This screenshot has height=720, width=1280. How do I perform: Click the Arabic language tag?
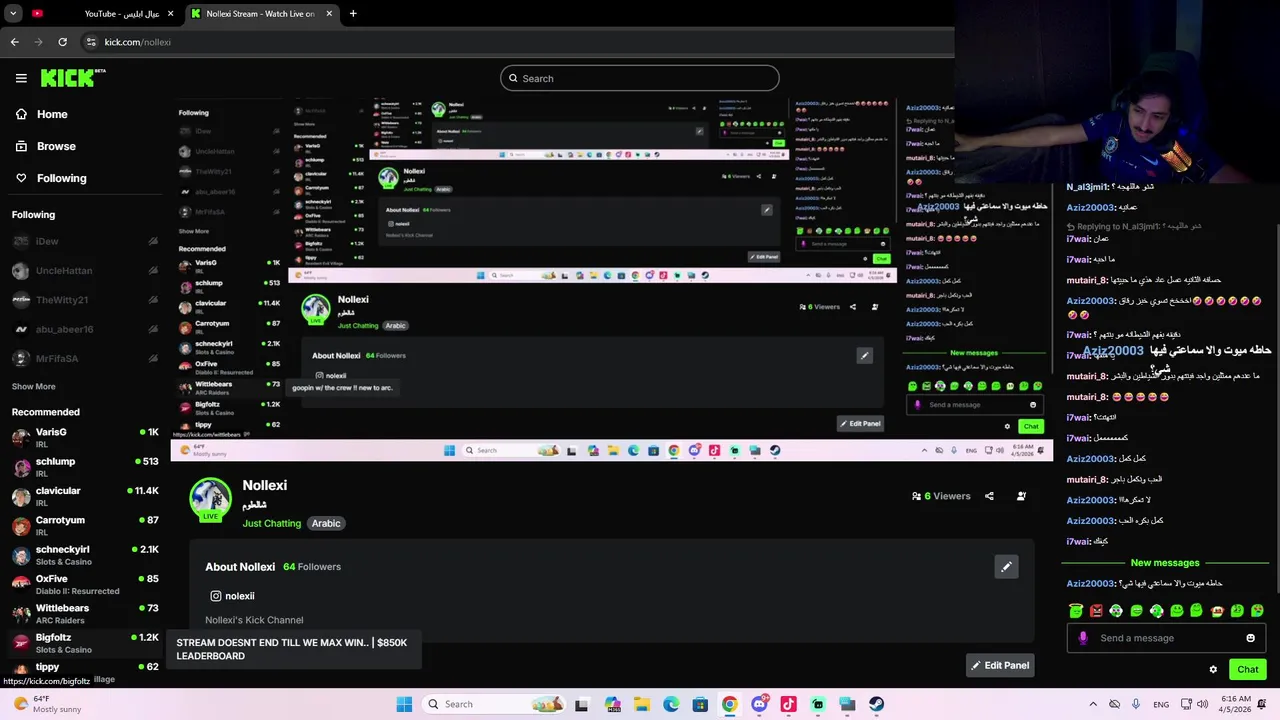tap(326, 523)
